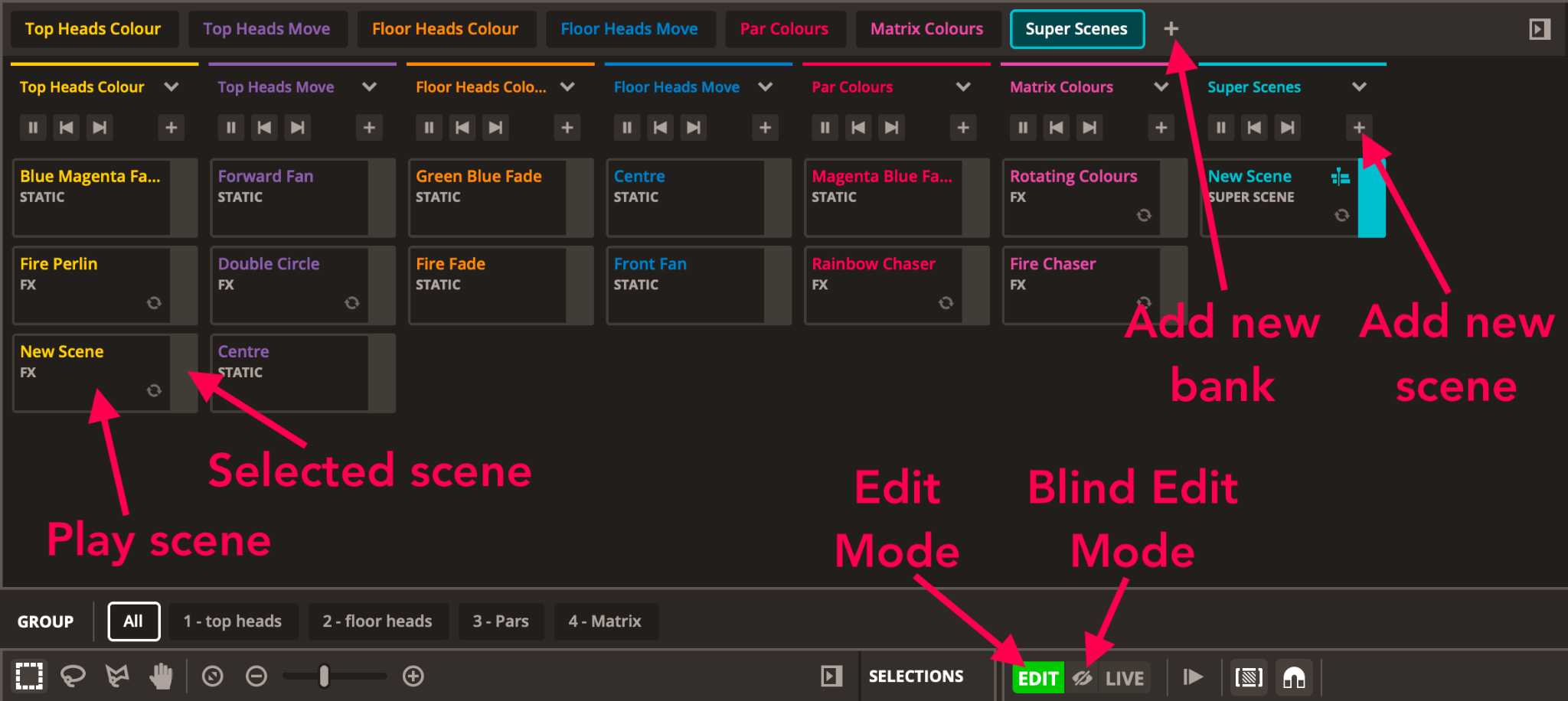Viewport: 1568px width, 701px height.
Task: Switch to LIVE mode
Action: 1124,678
